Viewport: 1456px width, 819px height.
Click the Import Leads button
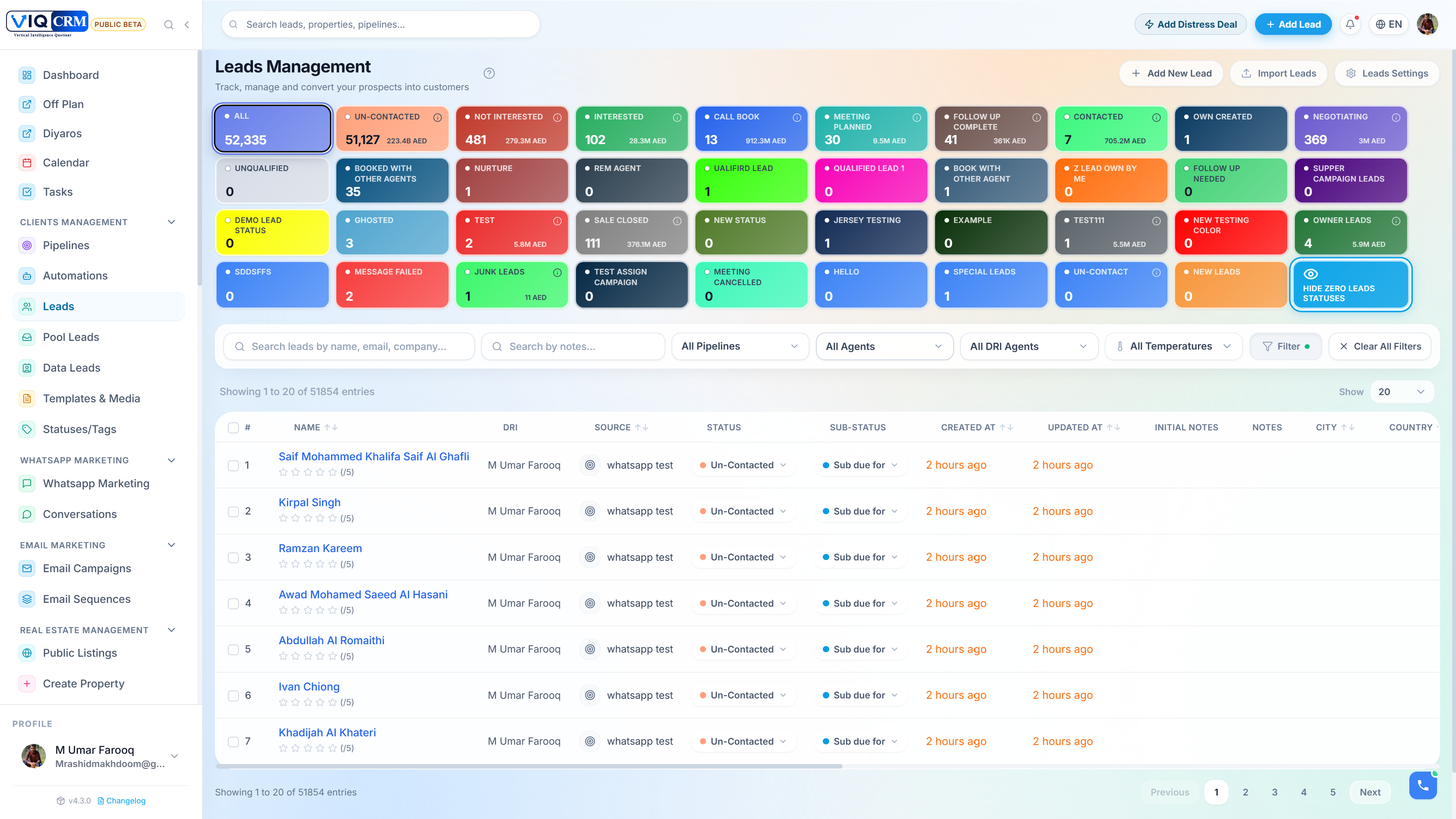[1279, 74]
